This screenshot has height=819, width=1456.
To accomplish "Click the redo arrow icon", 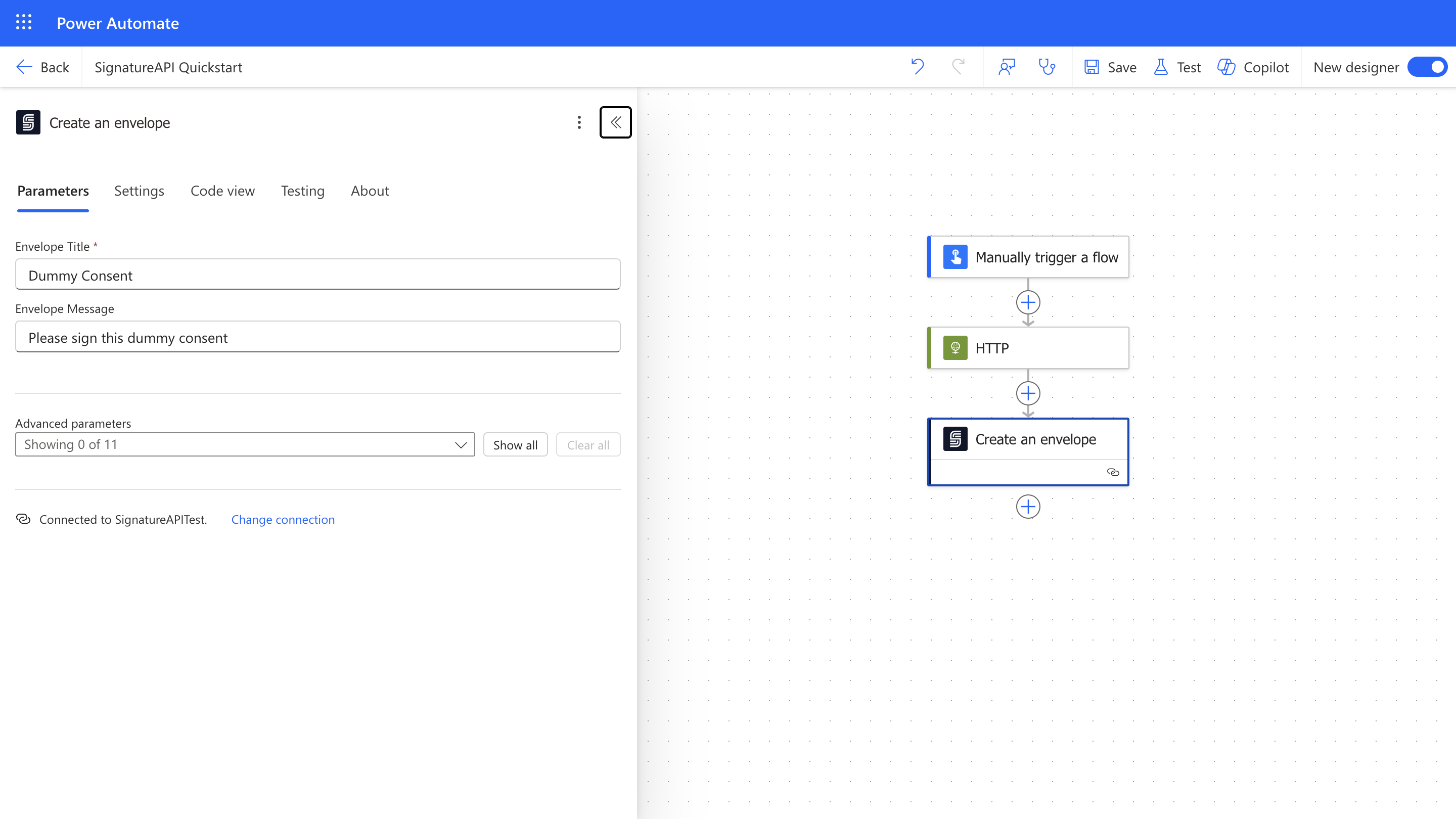I will point(958,67).
